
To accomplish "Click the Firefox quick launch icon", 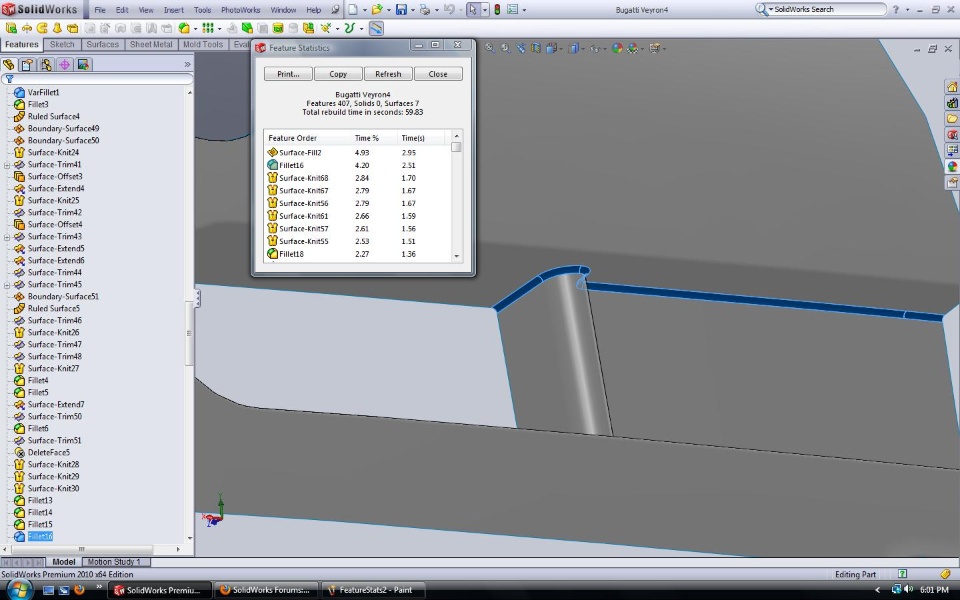I will tap(79, 590).
